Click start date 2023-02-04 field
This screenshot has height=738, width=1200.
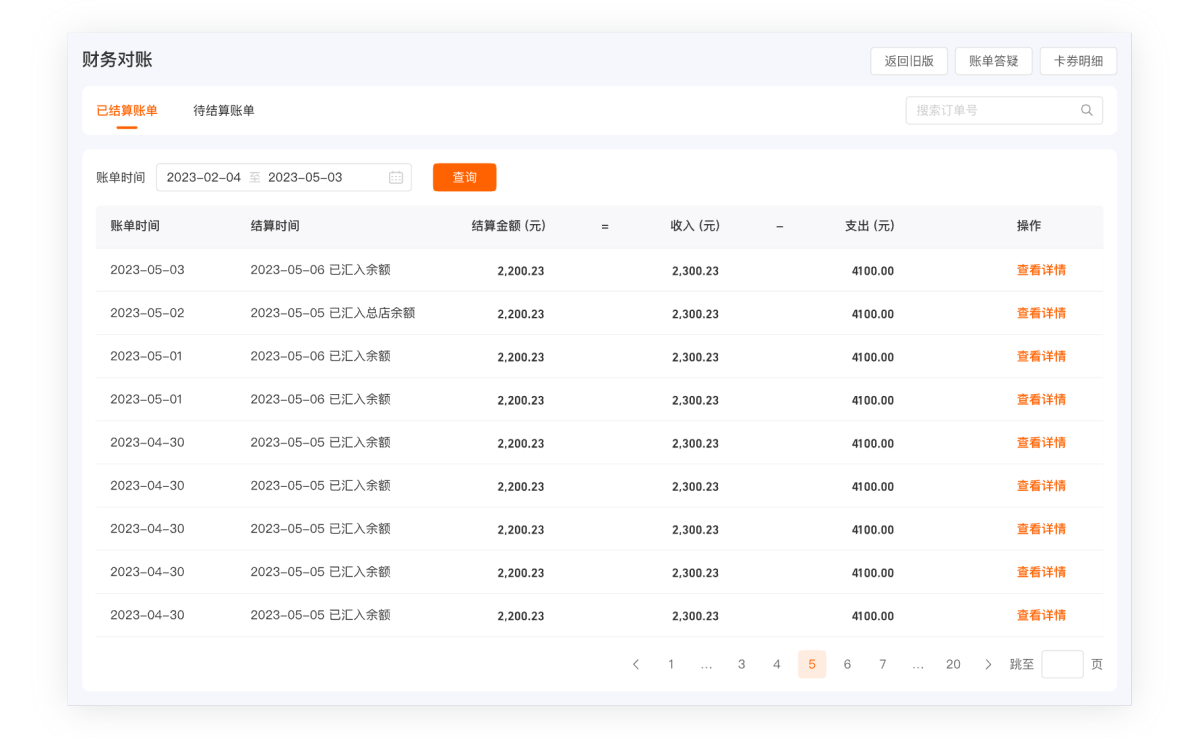[x=204, y=178]
